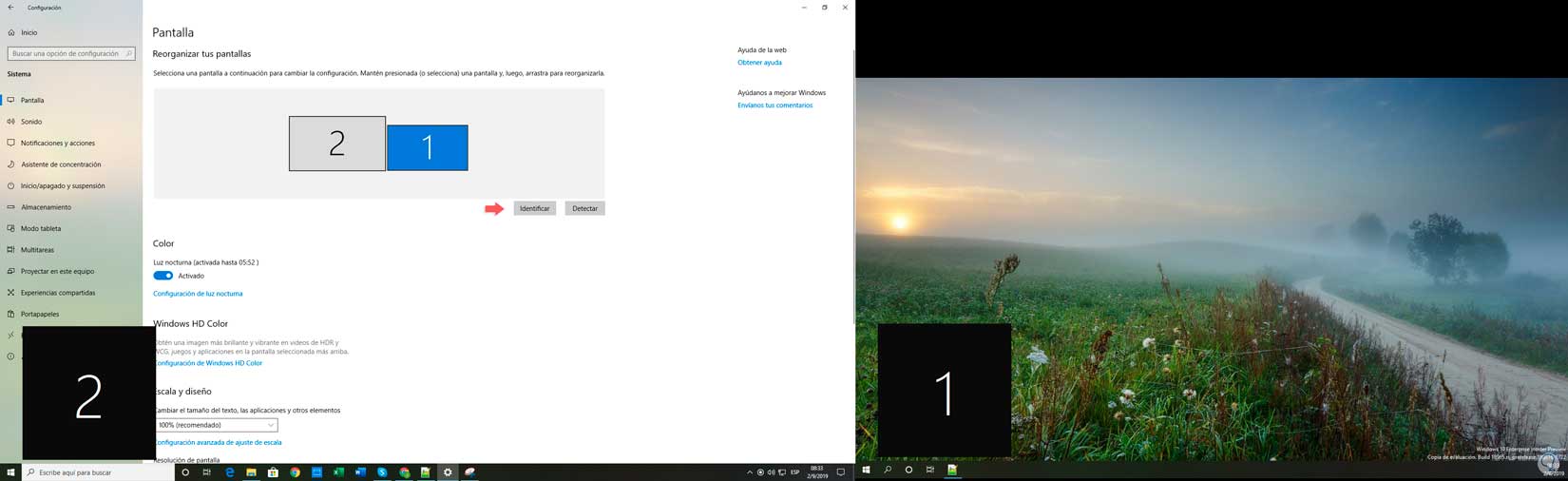Click the ESP language indicator
Image resolution: width=1568 pixels, height=481 pixels.
[795, 472]
